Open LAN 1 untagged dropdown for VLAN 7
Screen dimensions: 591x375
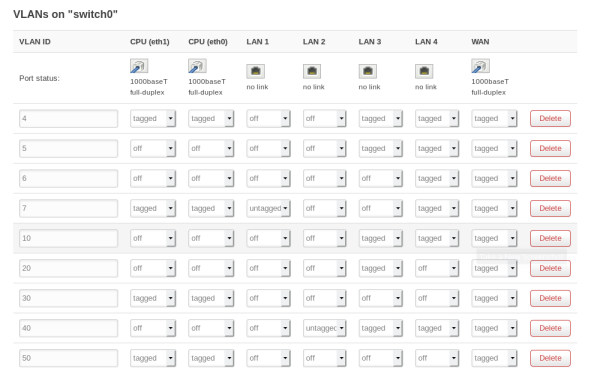(x=268, y=208)
